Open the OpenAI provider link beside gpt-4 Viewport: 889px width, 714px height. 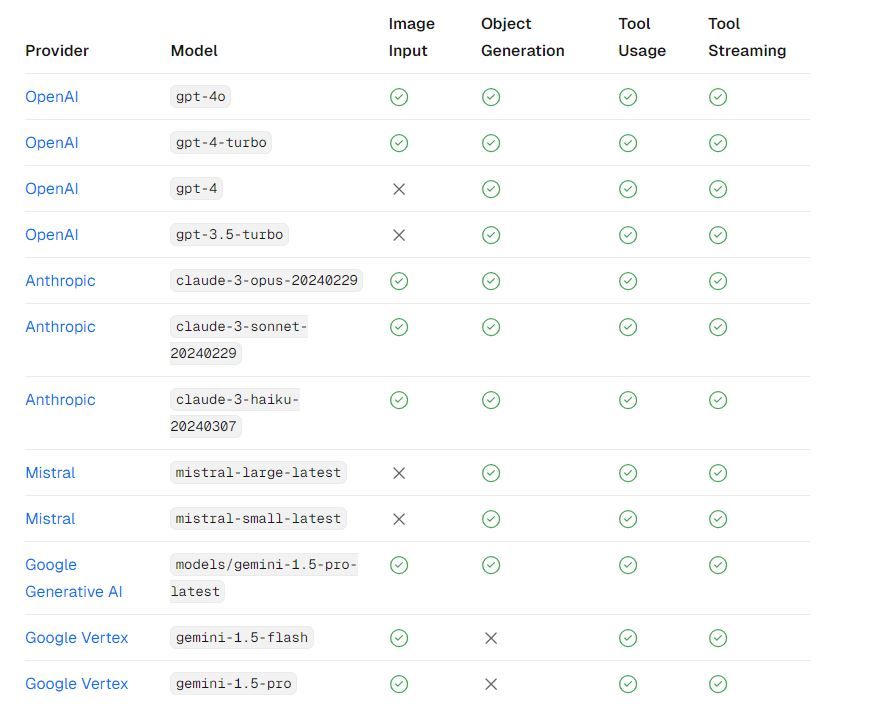(52, 189)
